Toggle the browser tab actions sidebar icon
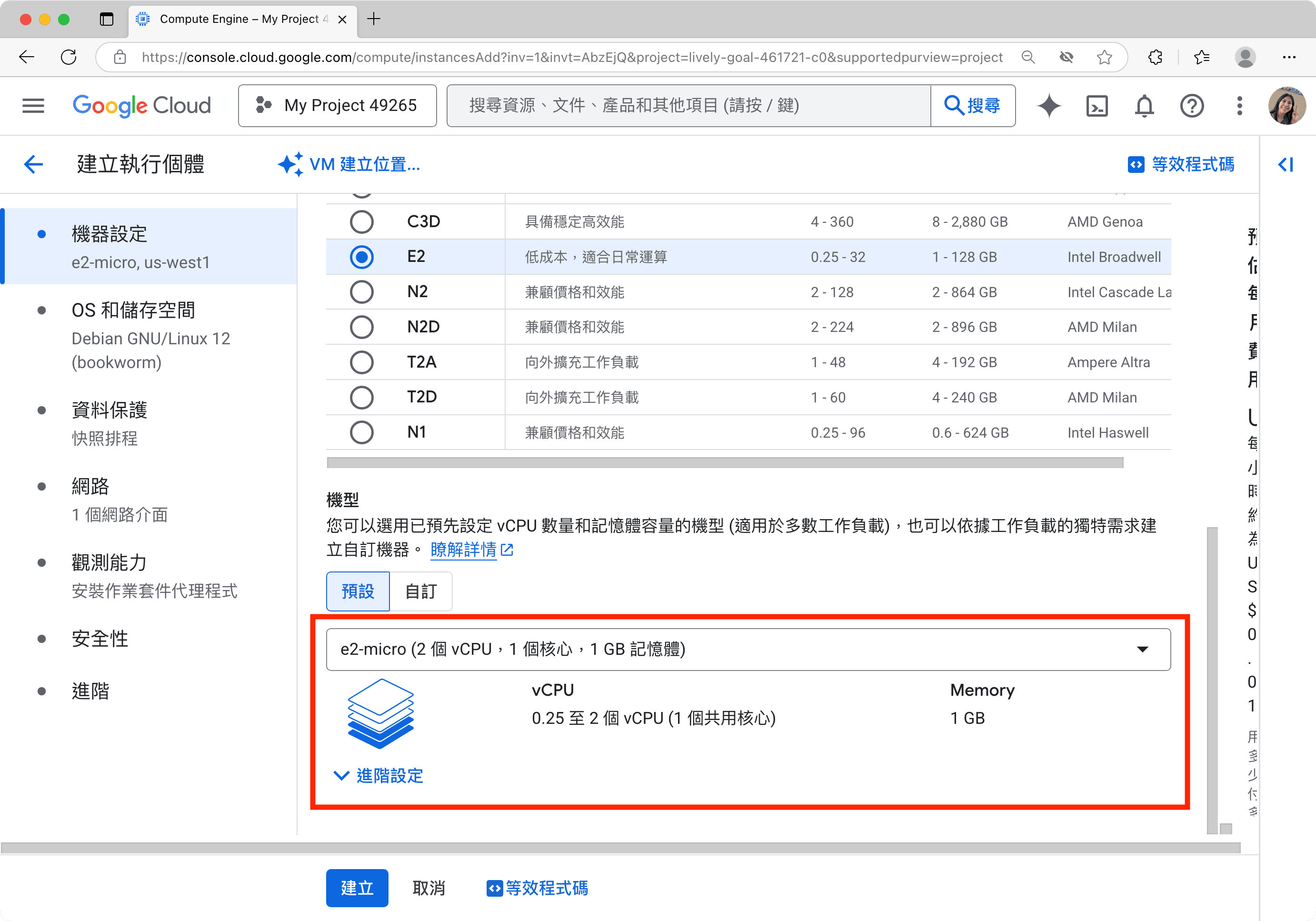The width and height of the screenshot is (1316, 921). point(107,19)
